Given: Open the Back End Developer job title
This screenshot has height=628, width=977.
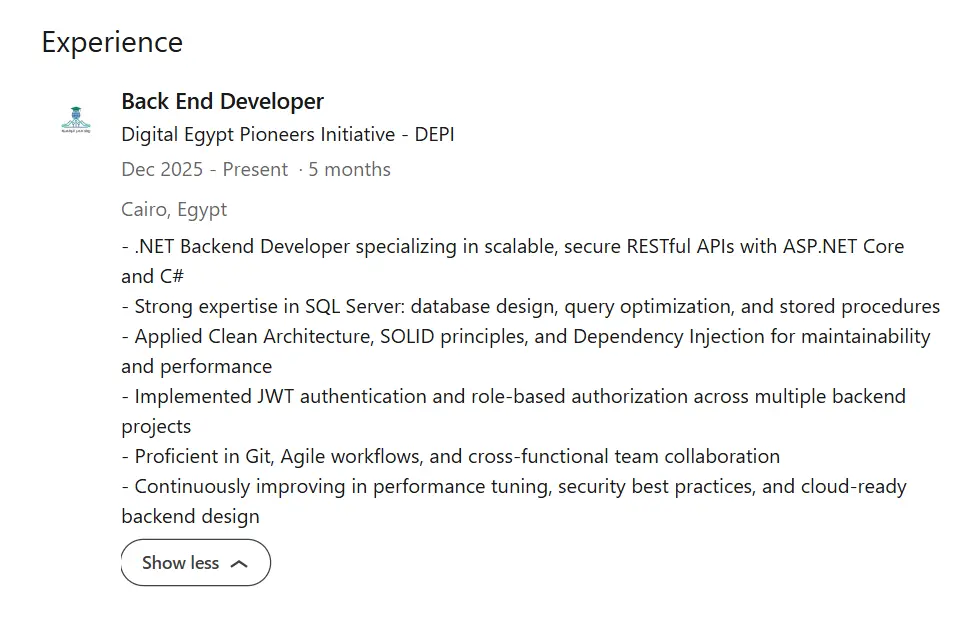Looking at the screenshot, I should 222,101.
